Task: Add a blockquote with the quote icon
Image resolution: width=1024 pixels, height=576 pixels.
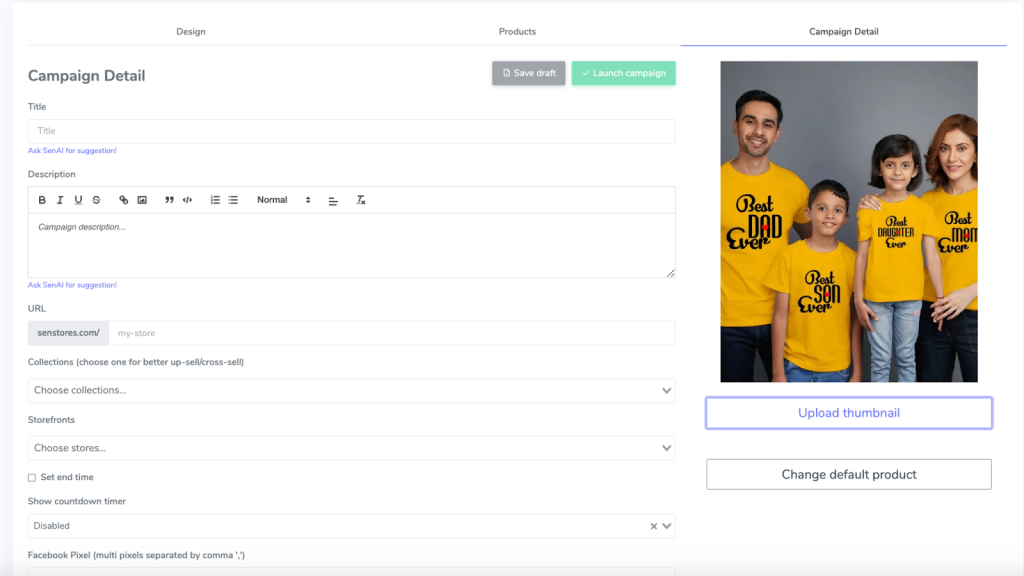Action: point(169,200)
